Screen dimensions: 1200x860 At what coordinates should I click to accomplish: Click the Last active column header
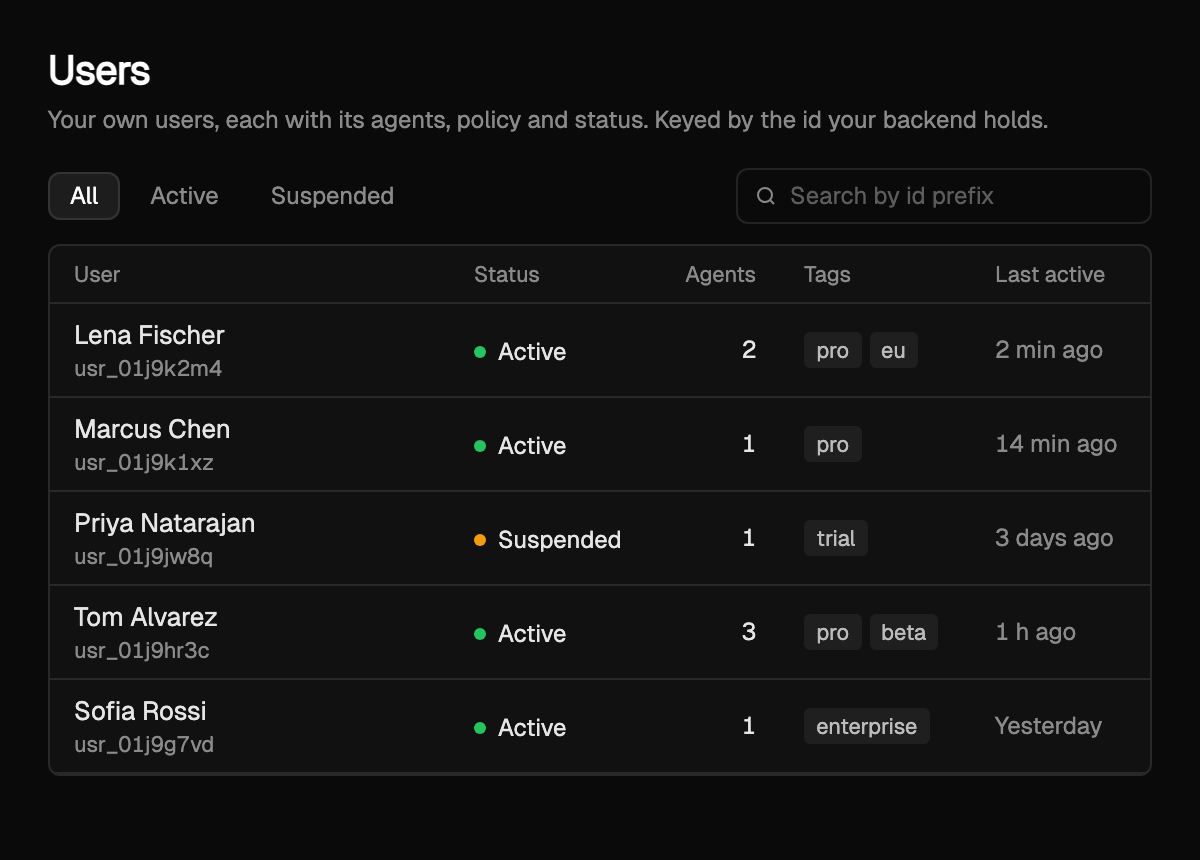click(1050, 275)
